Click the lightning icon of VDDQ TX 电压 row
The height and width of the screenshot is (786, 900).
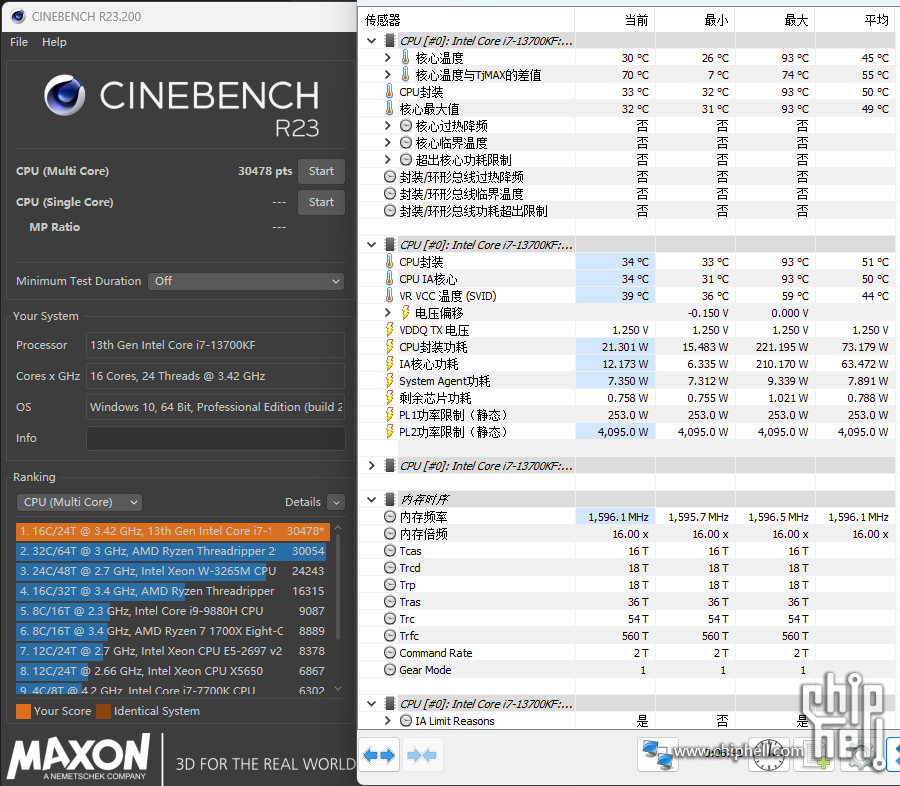coord(390,330)
